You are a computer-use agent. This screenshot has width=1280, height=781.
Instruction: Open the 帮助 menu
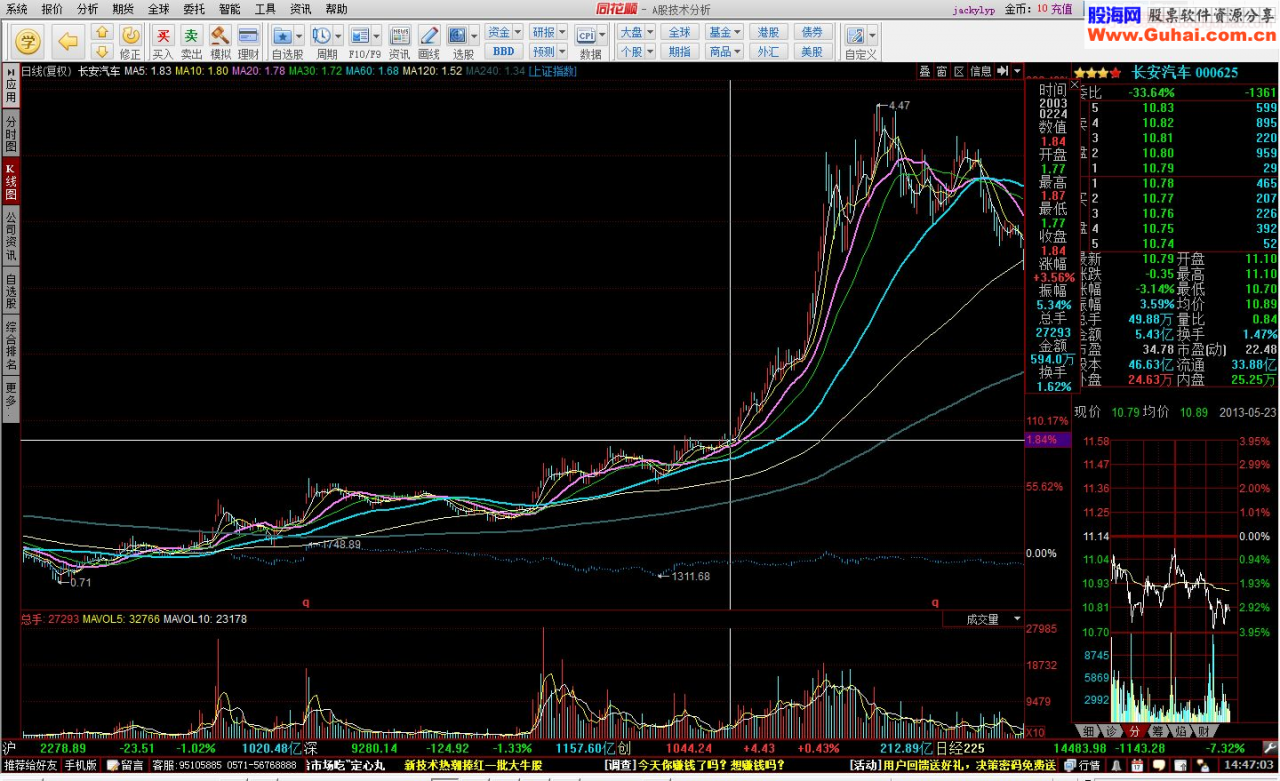[336, 9]
